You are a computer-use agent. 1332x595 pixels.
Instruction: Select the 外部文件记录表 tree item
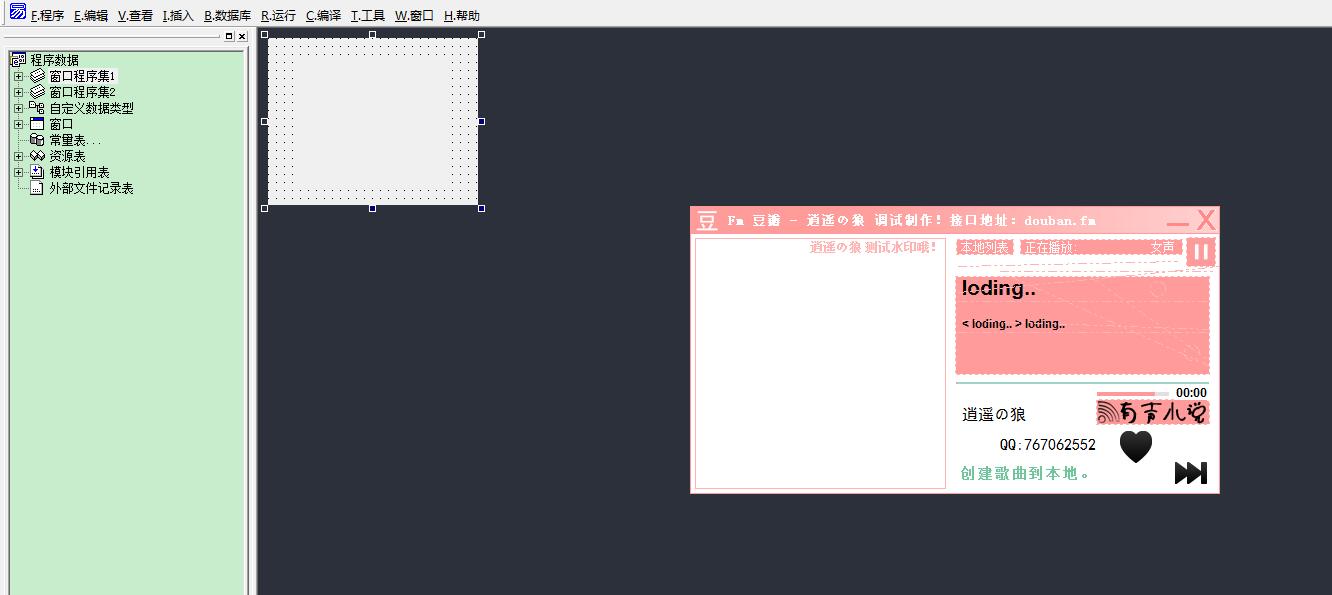(91, 188)
